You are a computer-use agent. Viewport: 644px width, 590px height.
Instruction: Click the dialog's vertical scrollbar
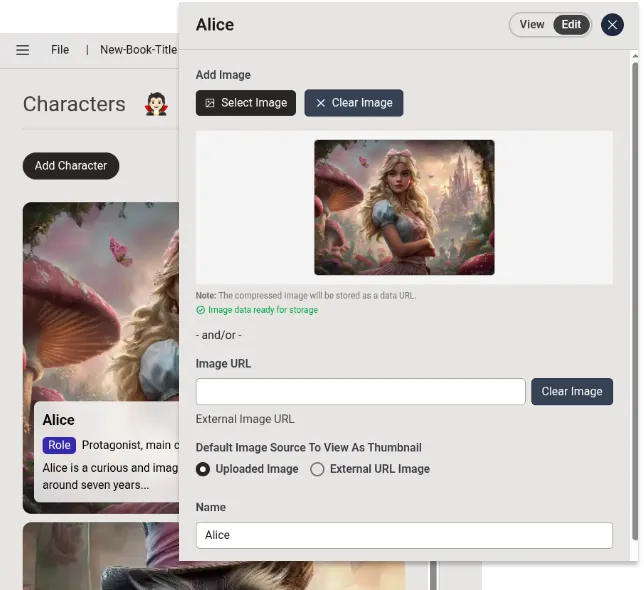[636, 300]
